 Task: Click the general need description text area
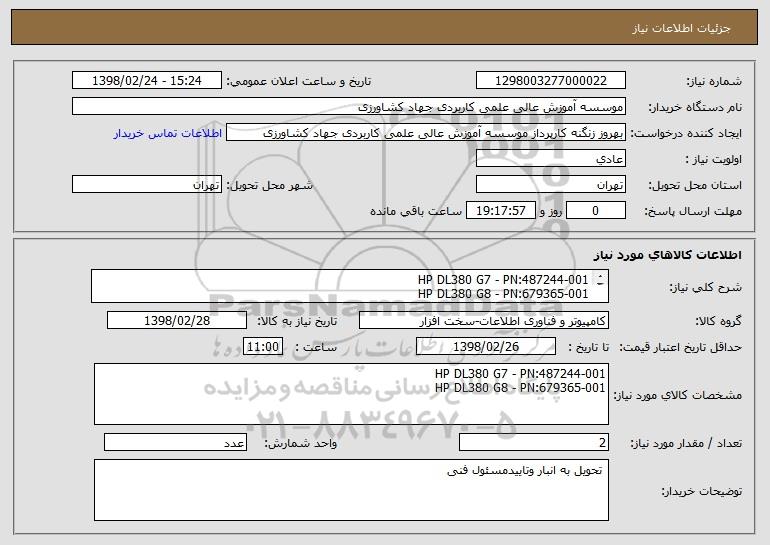click(350, 286)
